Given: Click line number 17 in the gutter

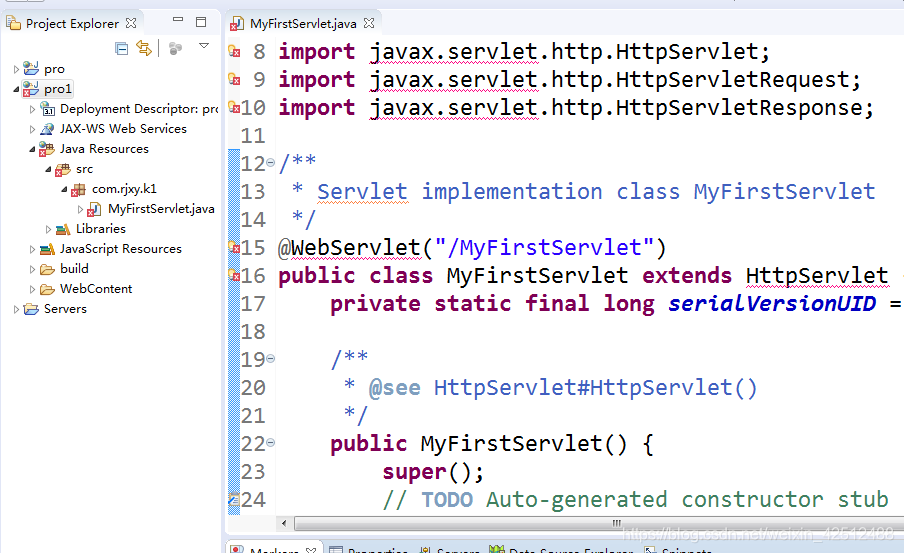Looking at the screenshot, I should tap(253, 303).
